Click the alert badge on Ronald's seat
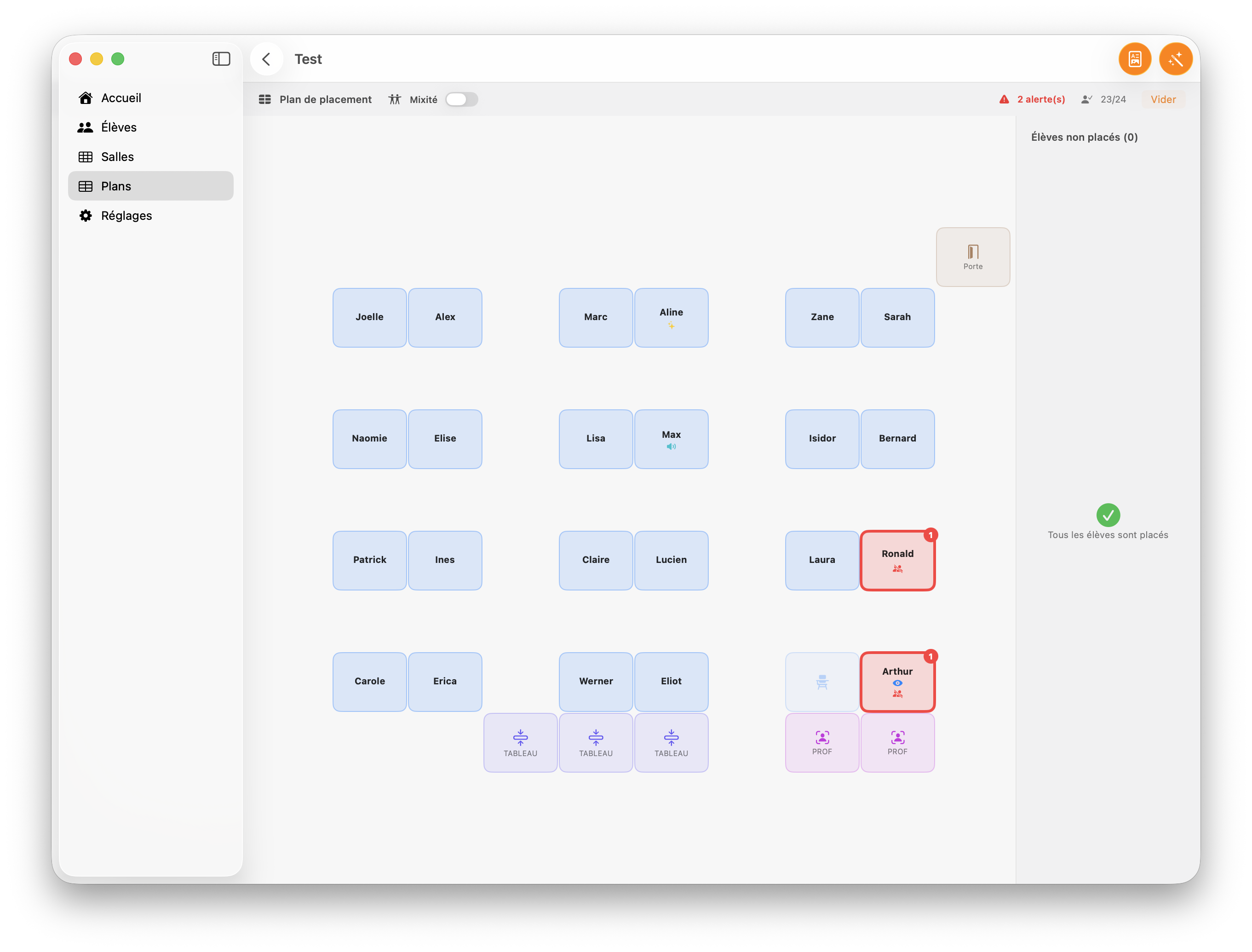Image resolution: width=1252 pixels, height=952 pixels. click(930, 535)
